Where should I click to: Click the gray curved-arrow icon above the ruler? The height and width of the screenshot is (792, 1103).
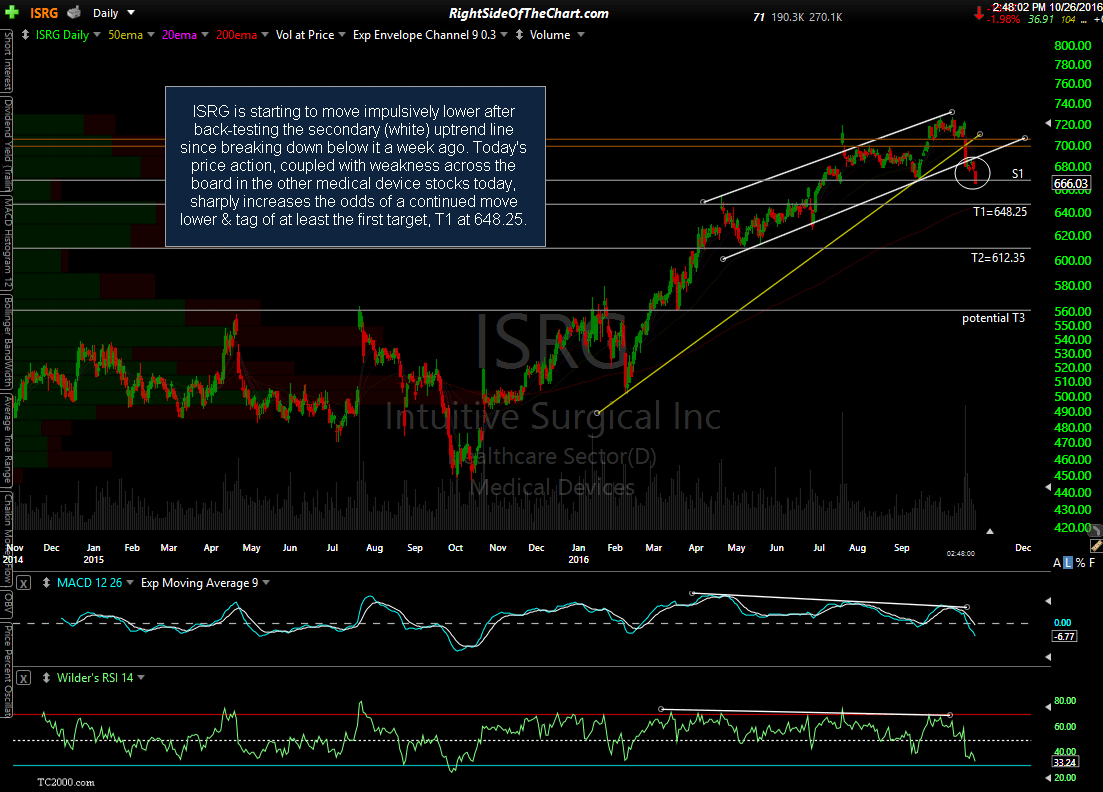pyautogui.click(x=1096, y=529)
